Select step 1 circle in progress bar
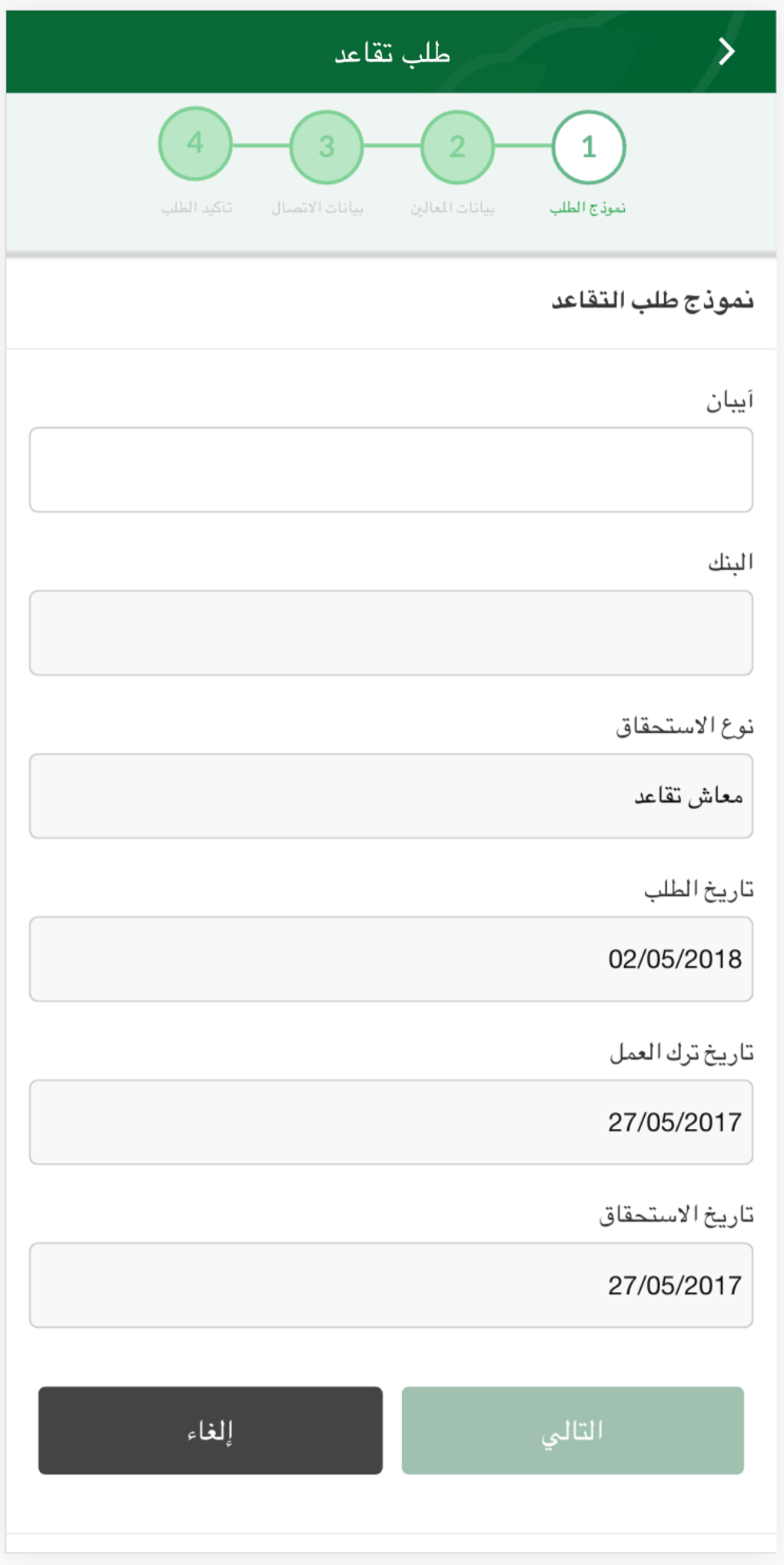Viewport: 784px width, 1565px height. coord(588,147)
